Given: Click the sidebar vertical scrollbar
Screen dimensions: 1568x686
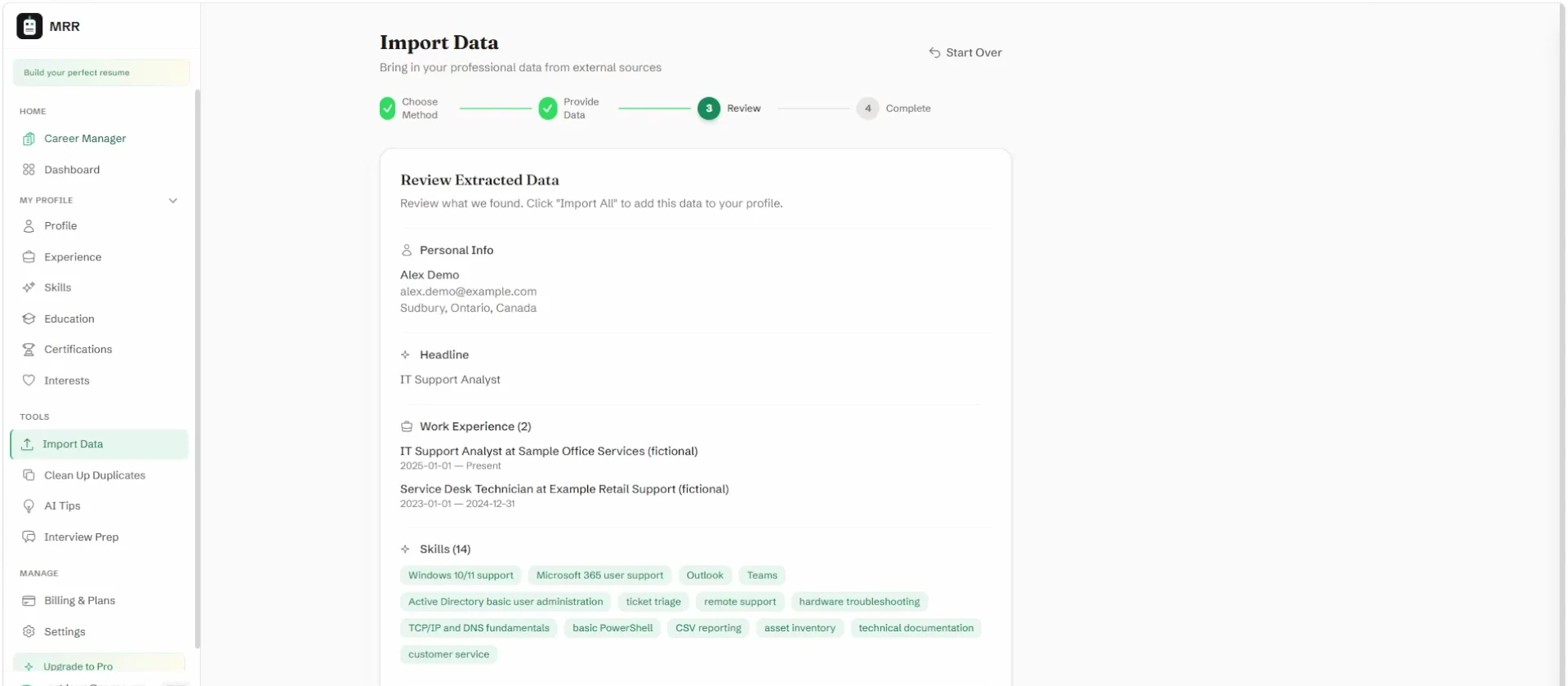Looking at the screenshot, I should (x=197, y=367).
